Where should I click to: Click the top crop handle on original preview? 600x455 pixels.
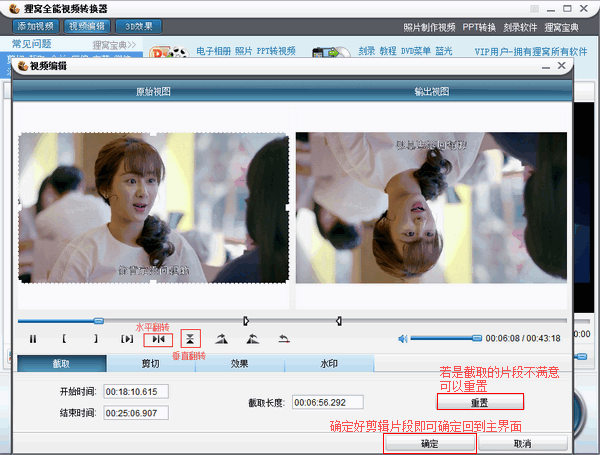153,134
